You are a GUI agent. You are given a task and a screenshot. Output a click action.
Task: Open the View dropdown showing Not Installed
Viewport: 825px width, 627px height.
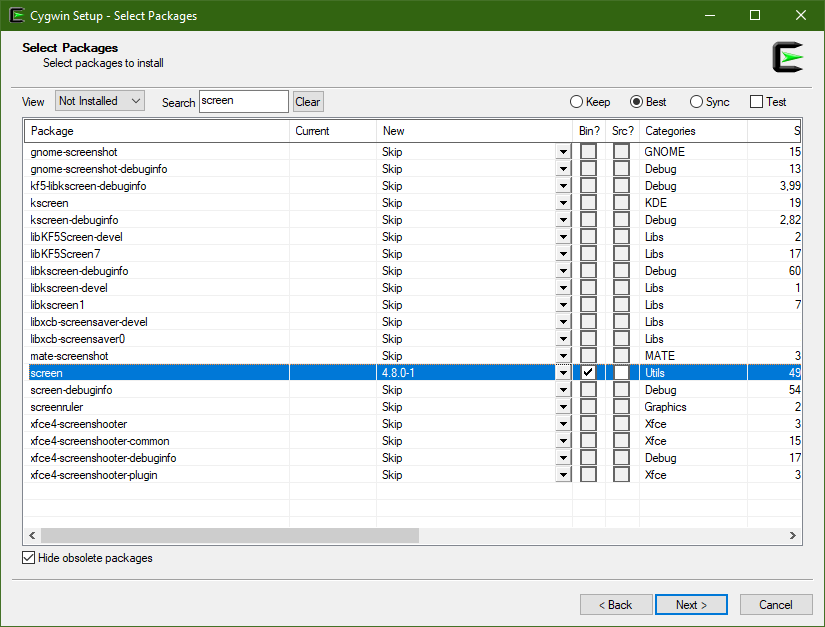100,101
